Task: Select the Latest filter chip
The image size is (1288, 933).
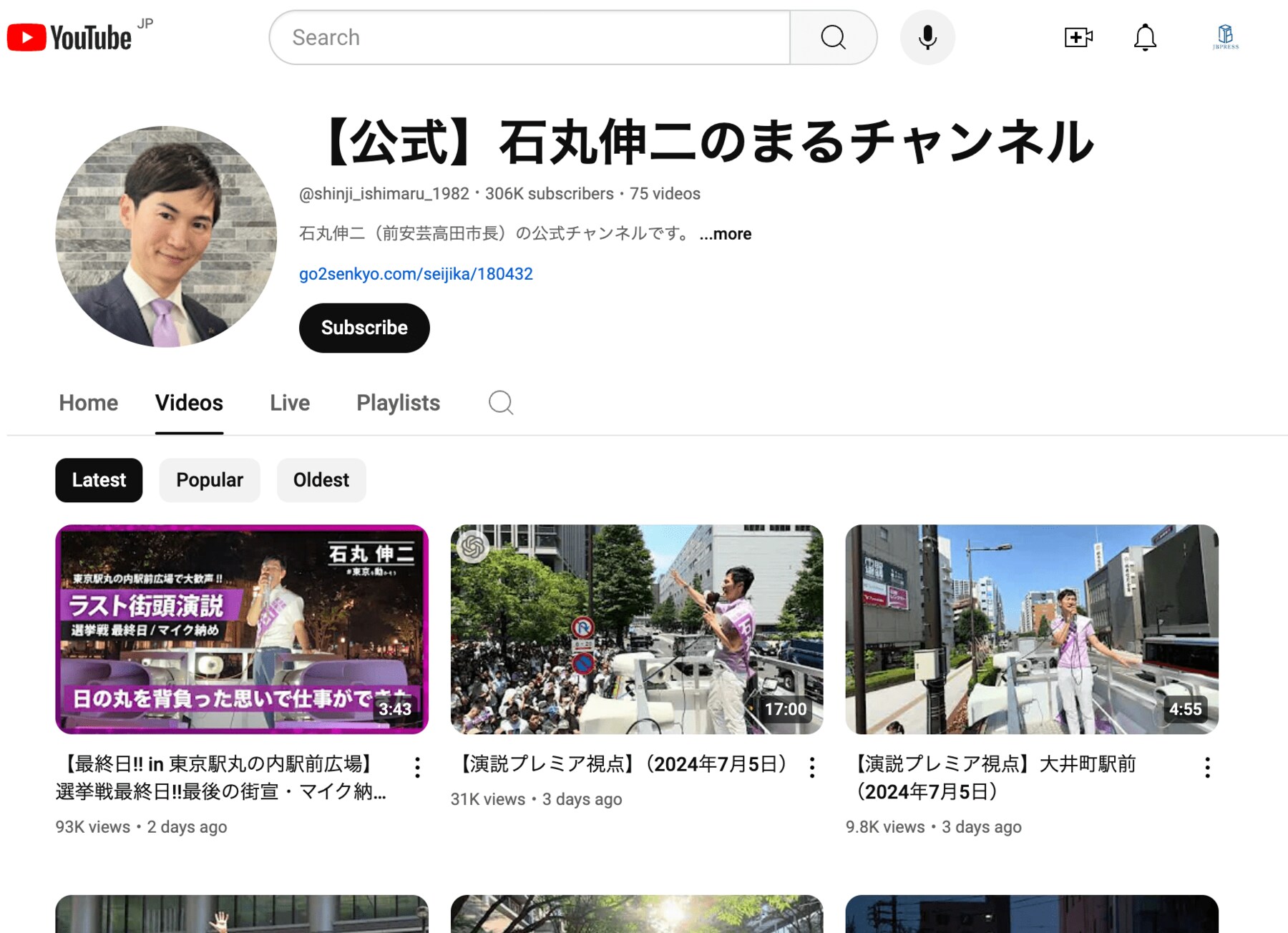Action: (x=99, y=480)
